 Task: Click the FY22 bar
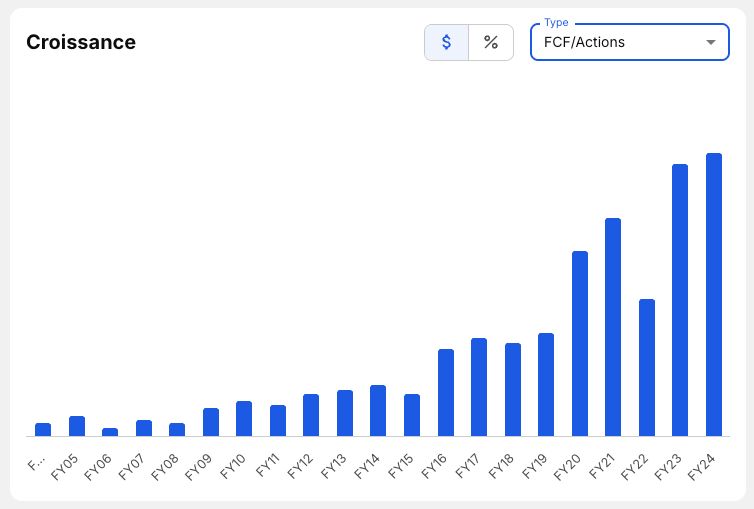(x=647, y=368)
